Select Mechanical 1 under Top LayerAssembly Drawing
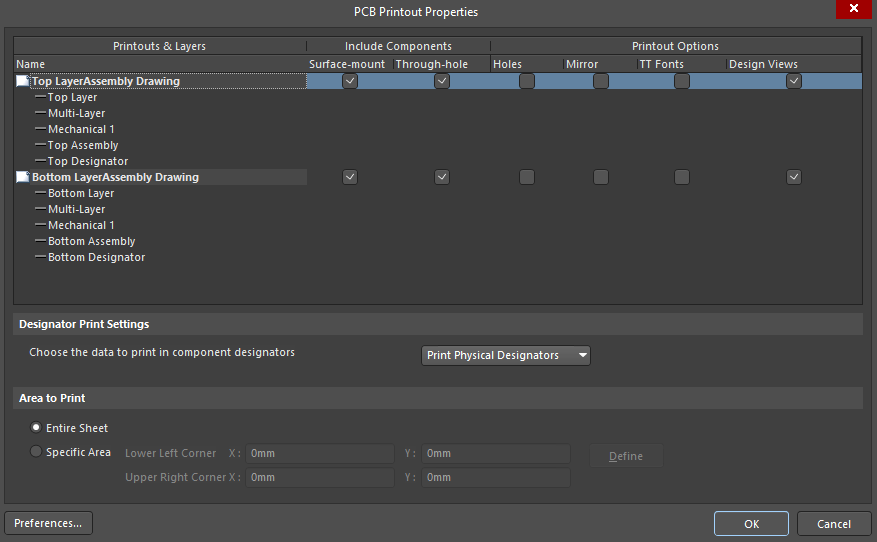 click(x=81, y=129)
